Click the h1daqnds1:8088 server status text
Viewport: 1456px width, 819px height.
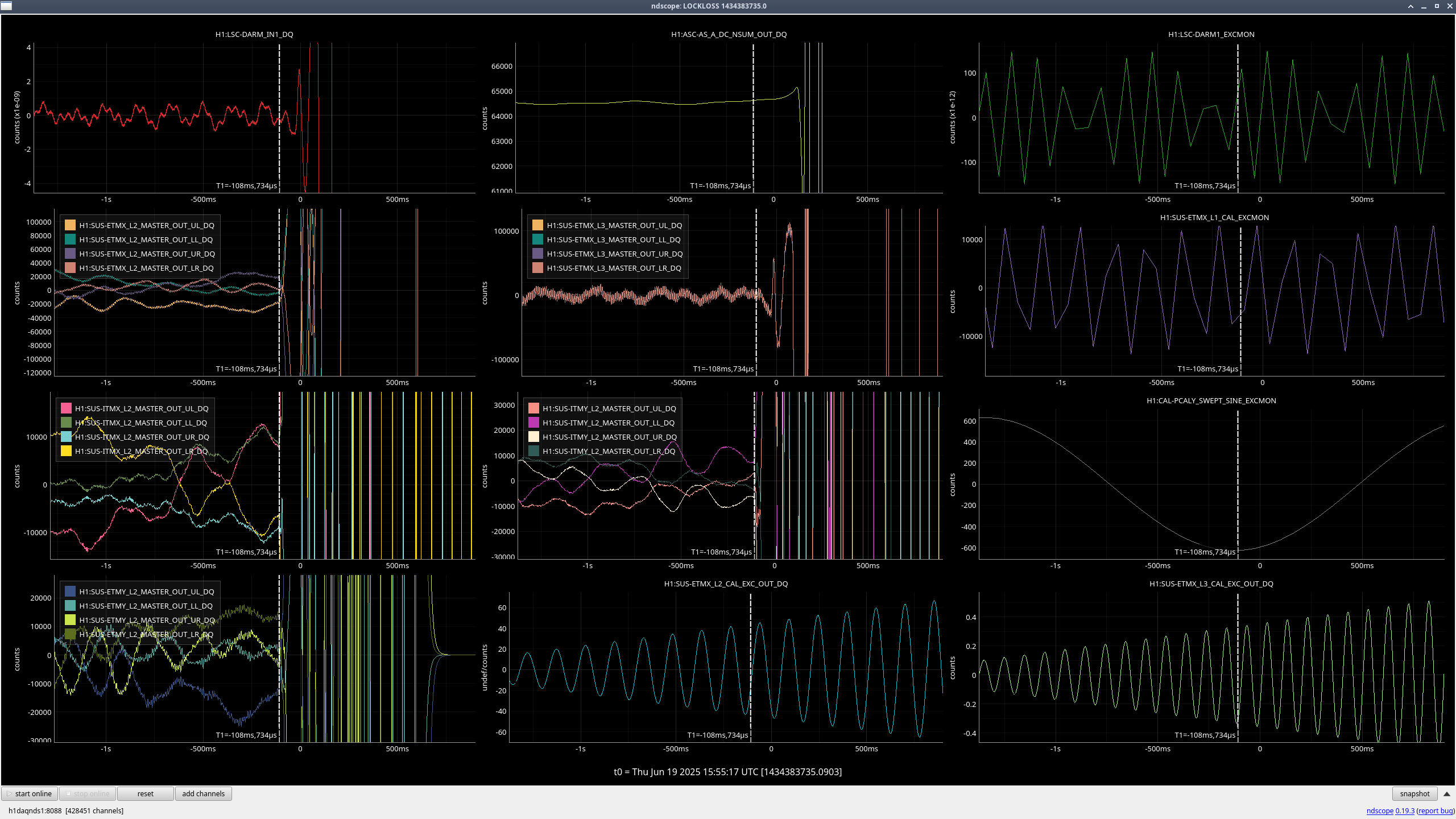[x=66, y=810]
